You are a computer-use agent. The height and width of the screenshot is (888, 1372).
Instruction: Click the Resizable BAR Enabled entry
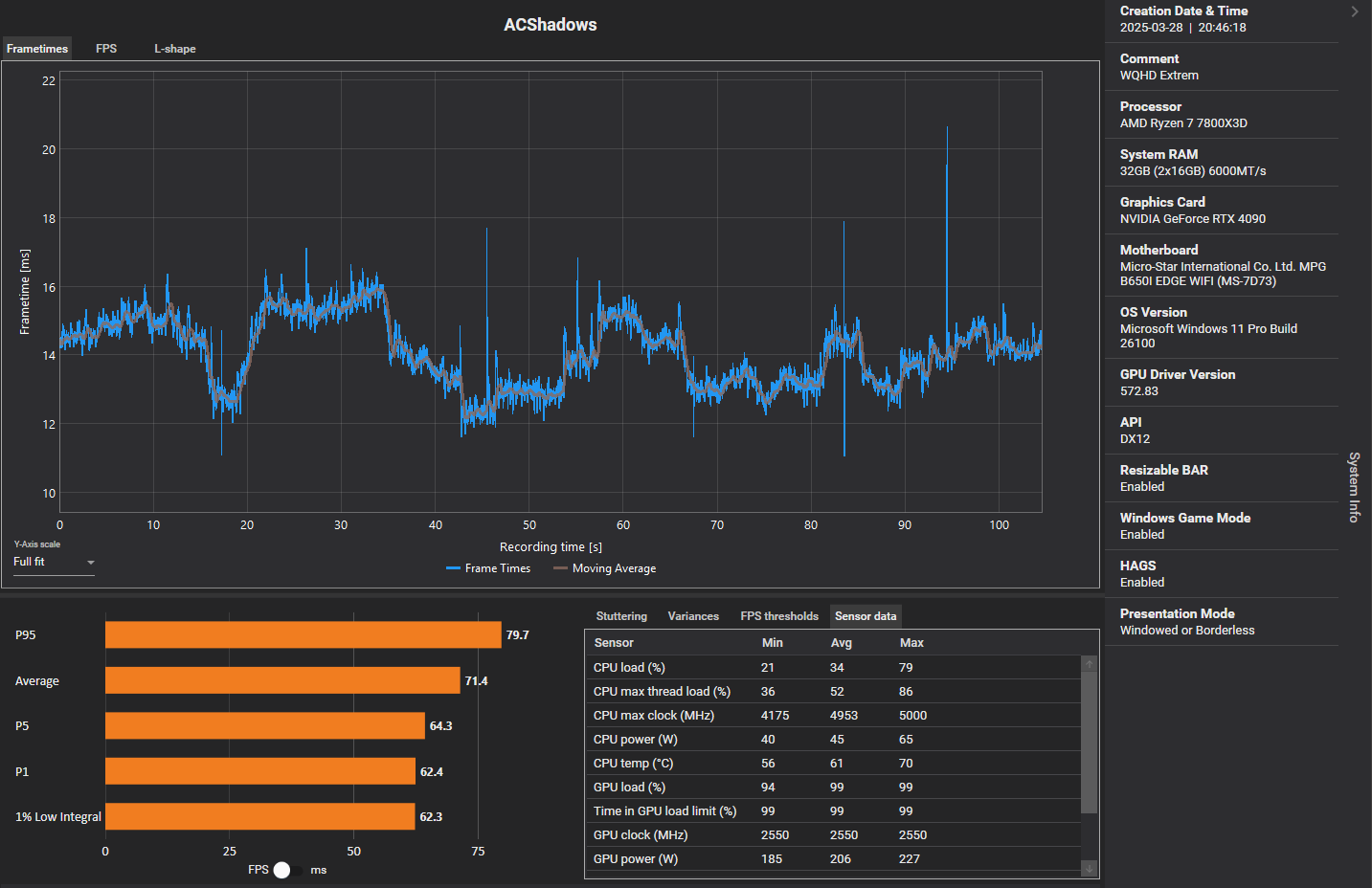tap(1142, 487)
